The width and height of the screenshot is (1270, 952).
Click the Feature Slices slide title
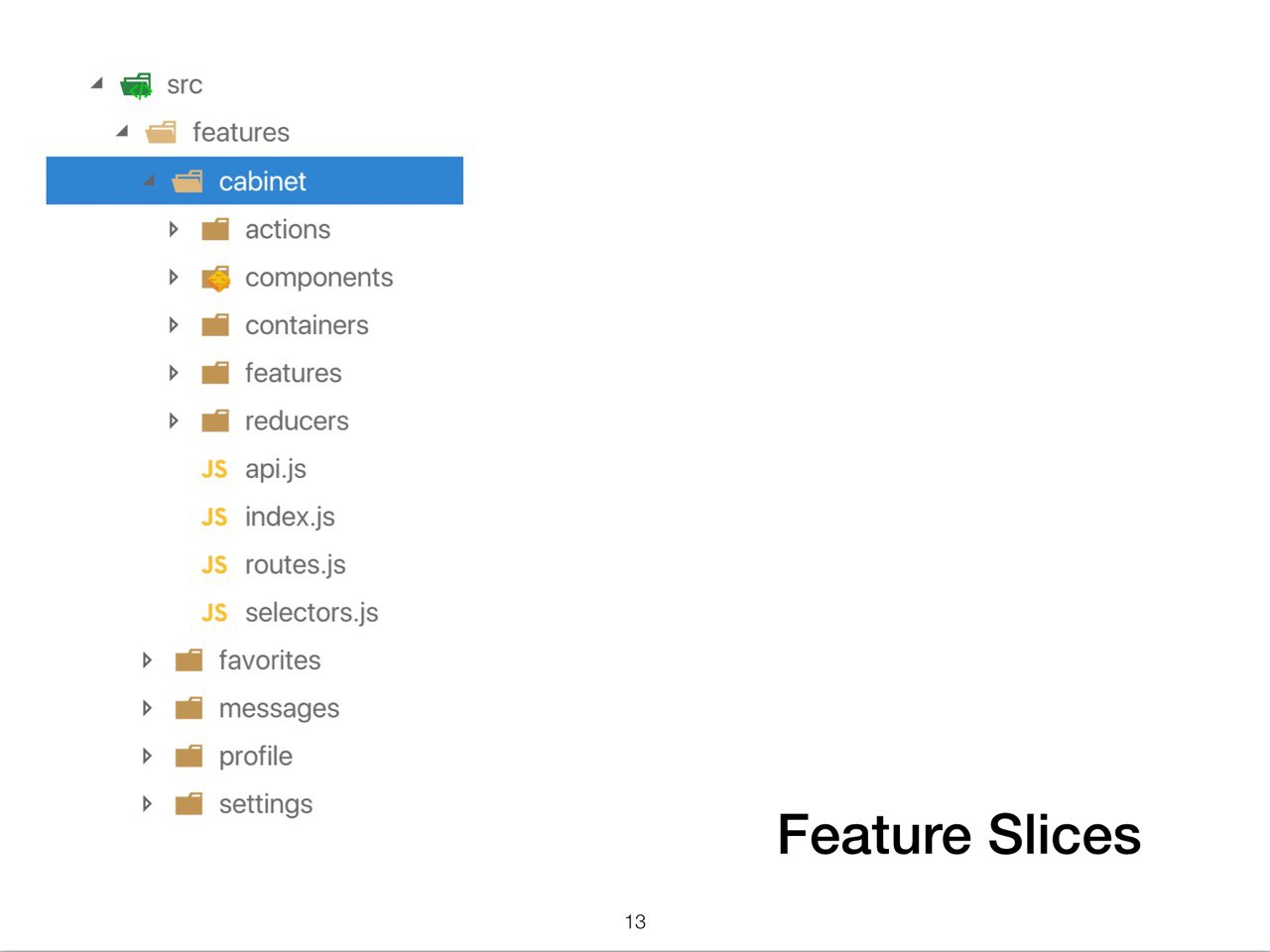(958, 834)
